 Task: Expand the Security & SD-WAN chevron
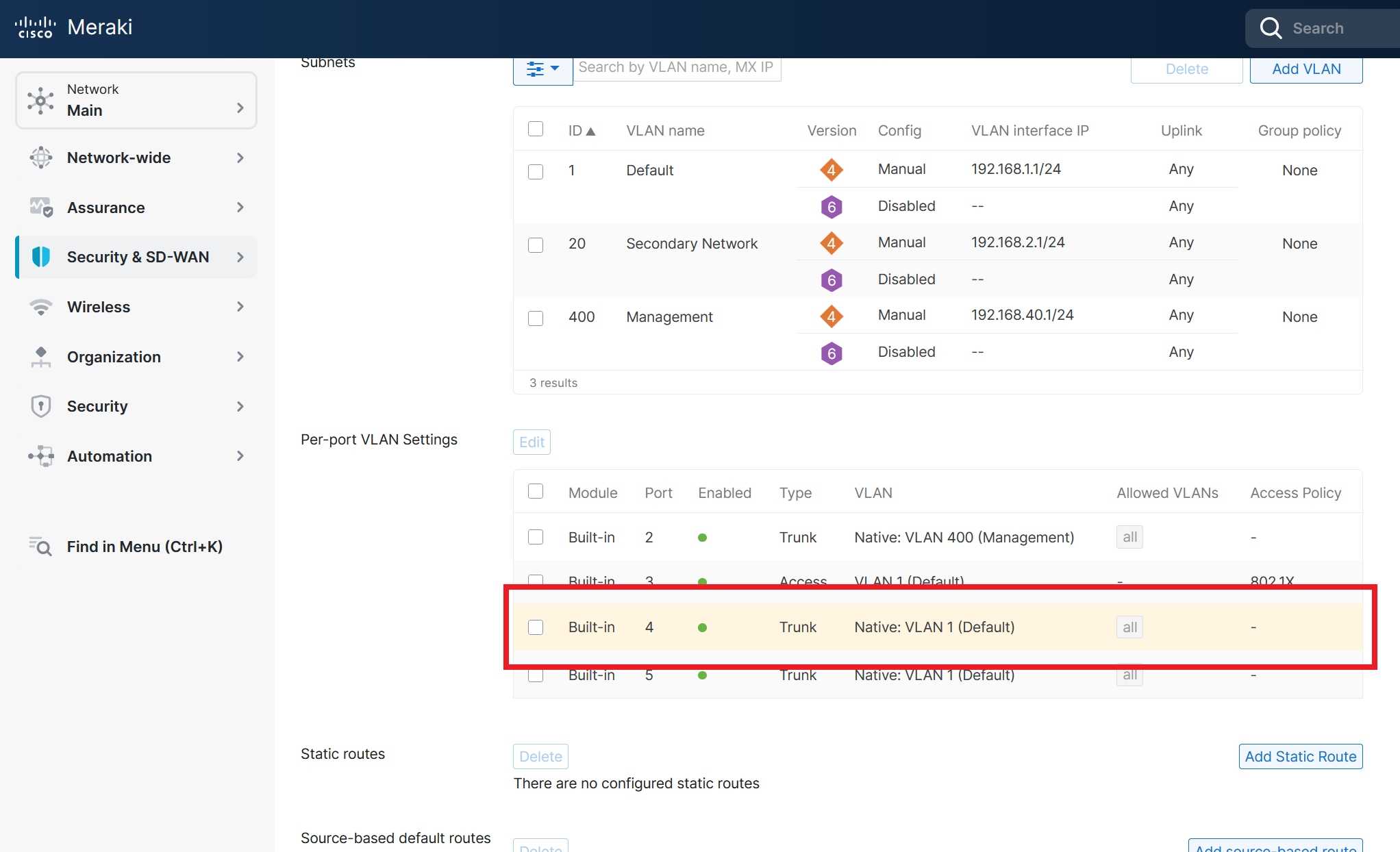point(240,257)
